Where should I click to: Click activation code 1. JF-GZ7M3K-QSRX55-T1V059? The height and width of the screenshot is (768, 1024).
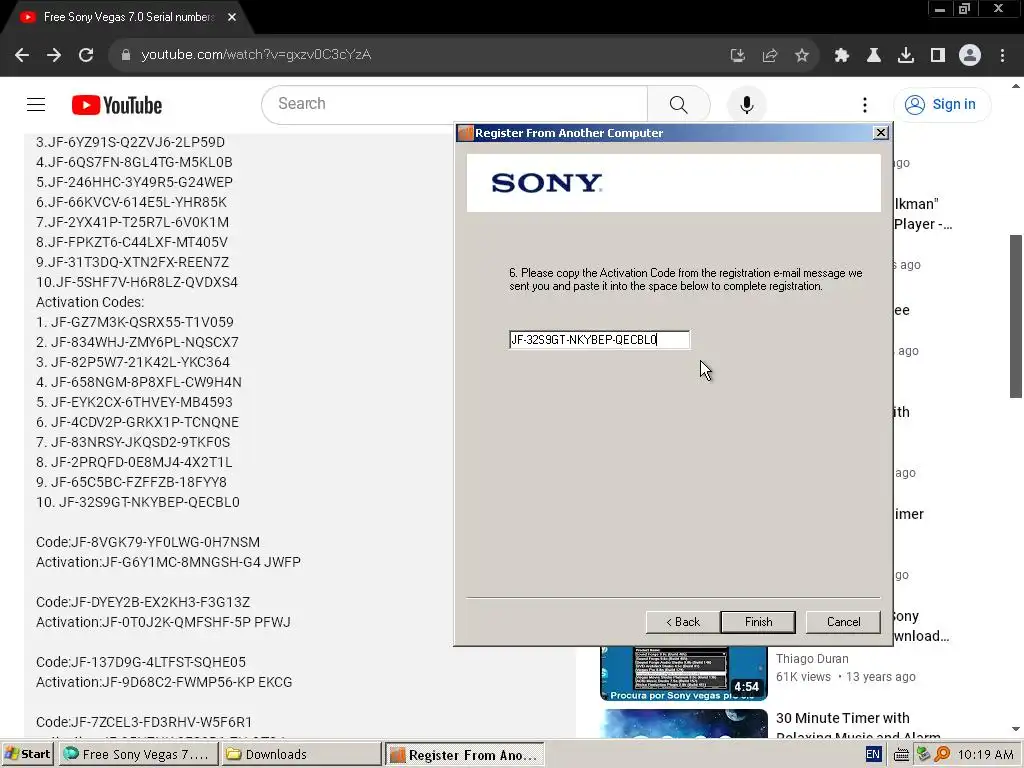click(135, 322)
